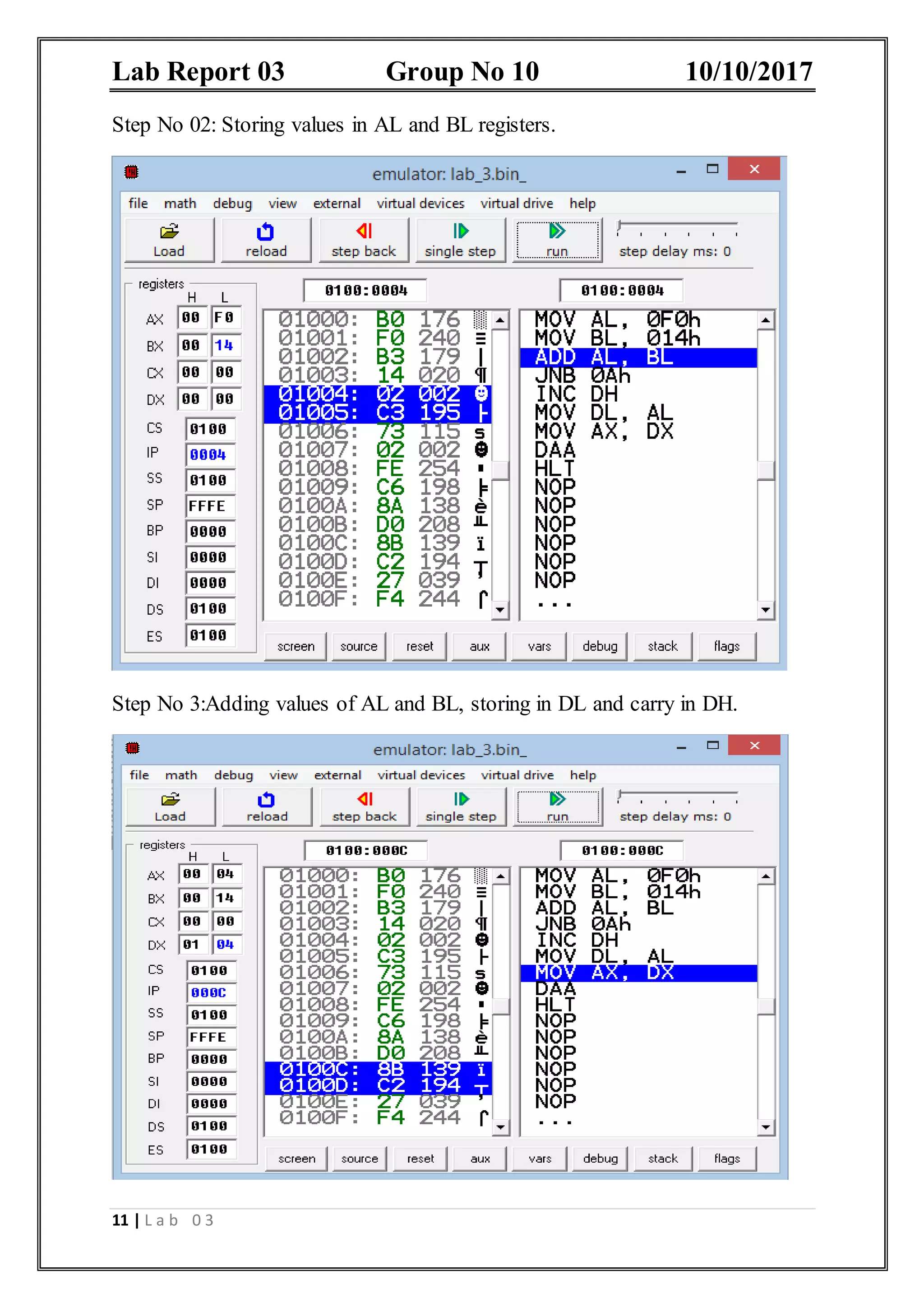Open virtual devices menu in upper window
The width and height of the screenshot is (924, 1307).
420,203
